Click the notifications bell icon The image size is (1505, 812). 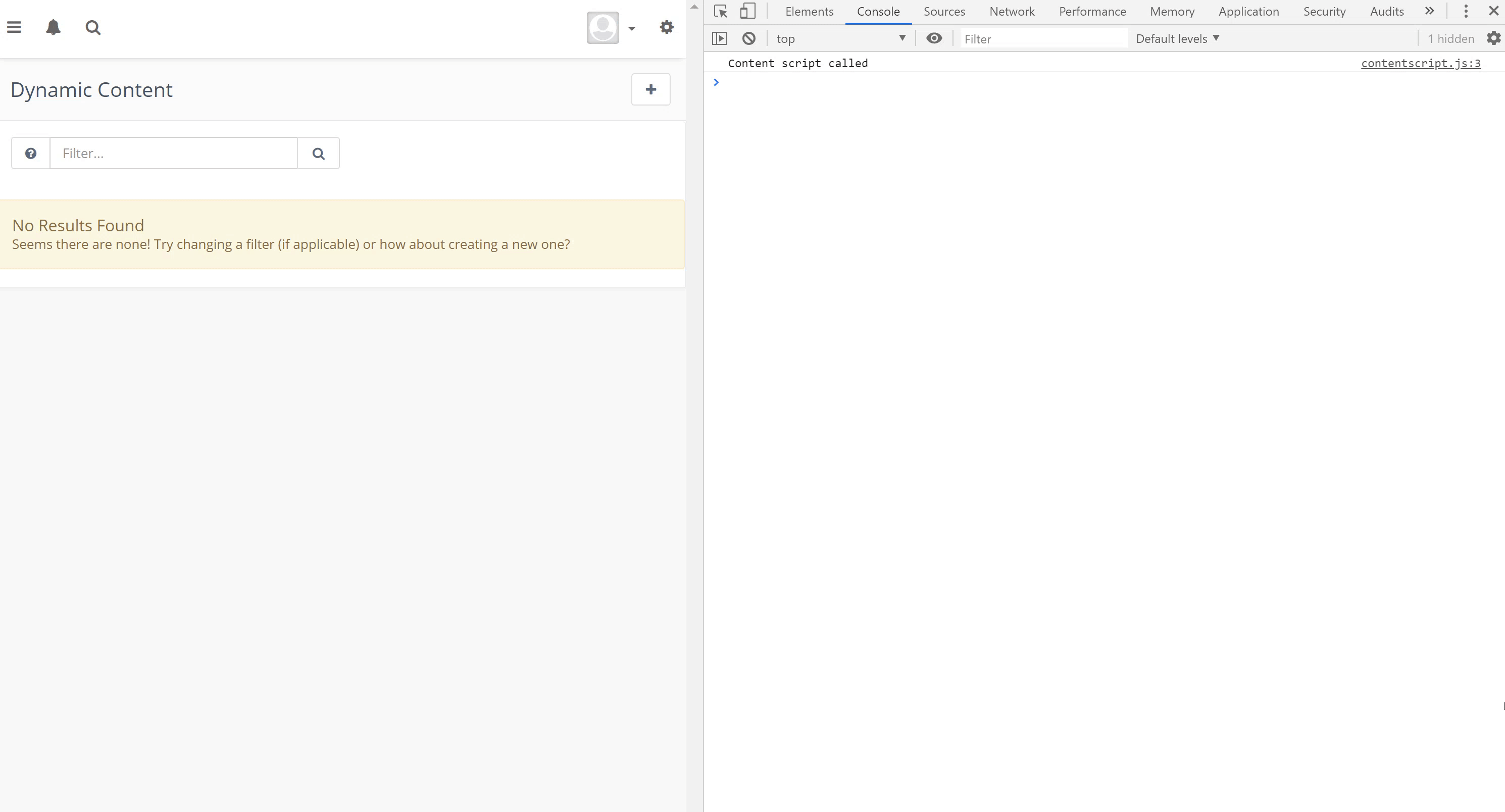[x=53, y=27]
